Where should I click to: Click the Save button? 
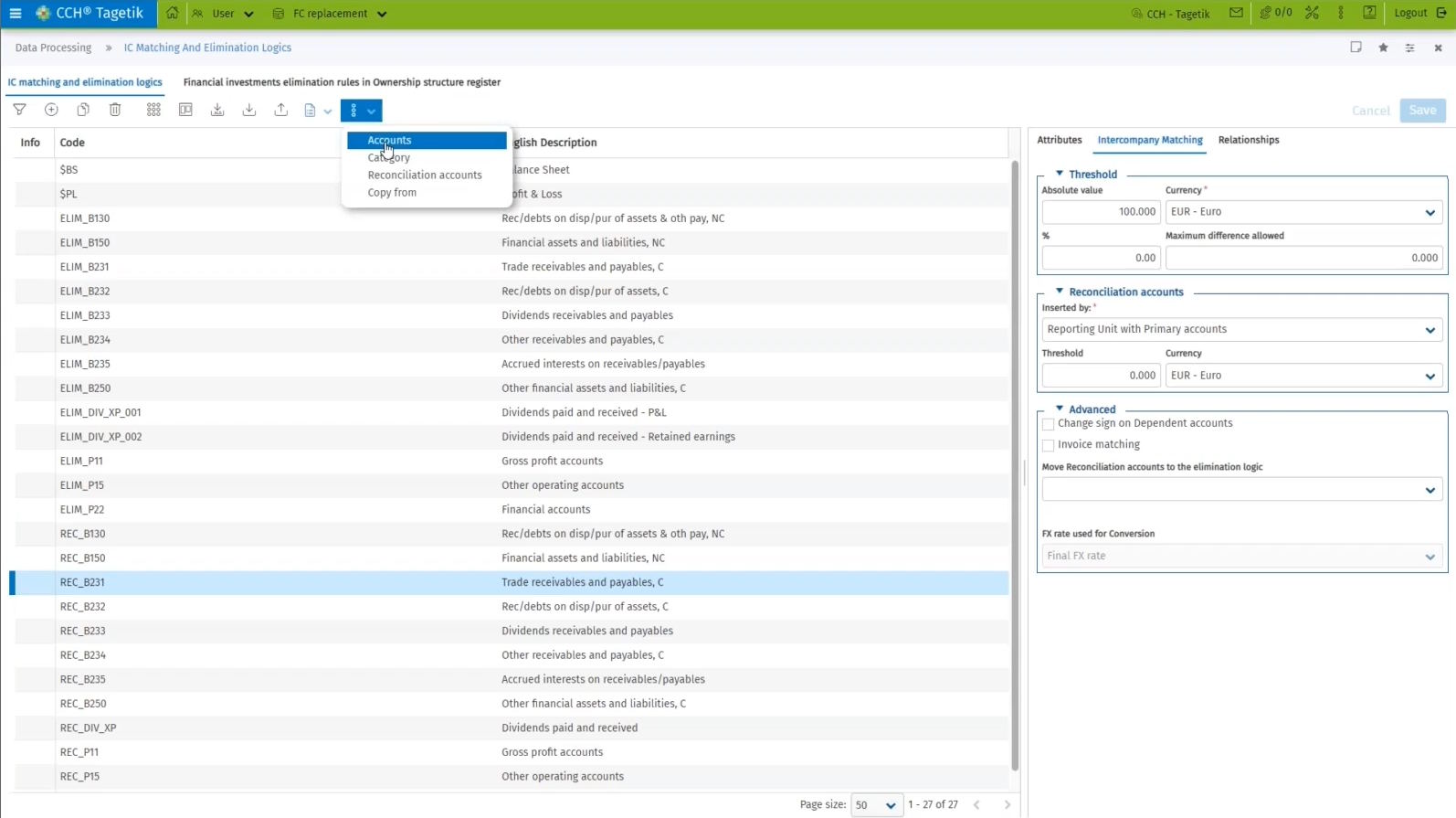1422,111
